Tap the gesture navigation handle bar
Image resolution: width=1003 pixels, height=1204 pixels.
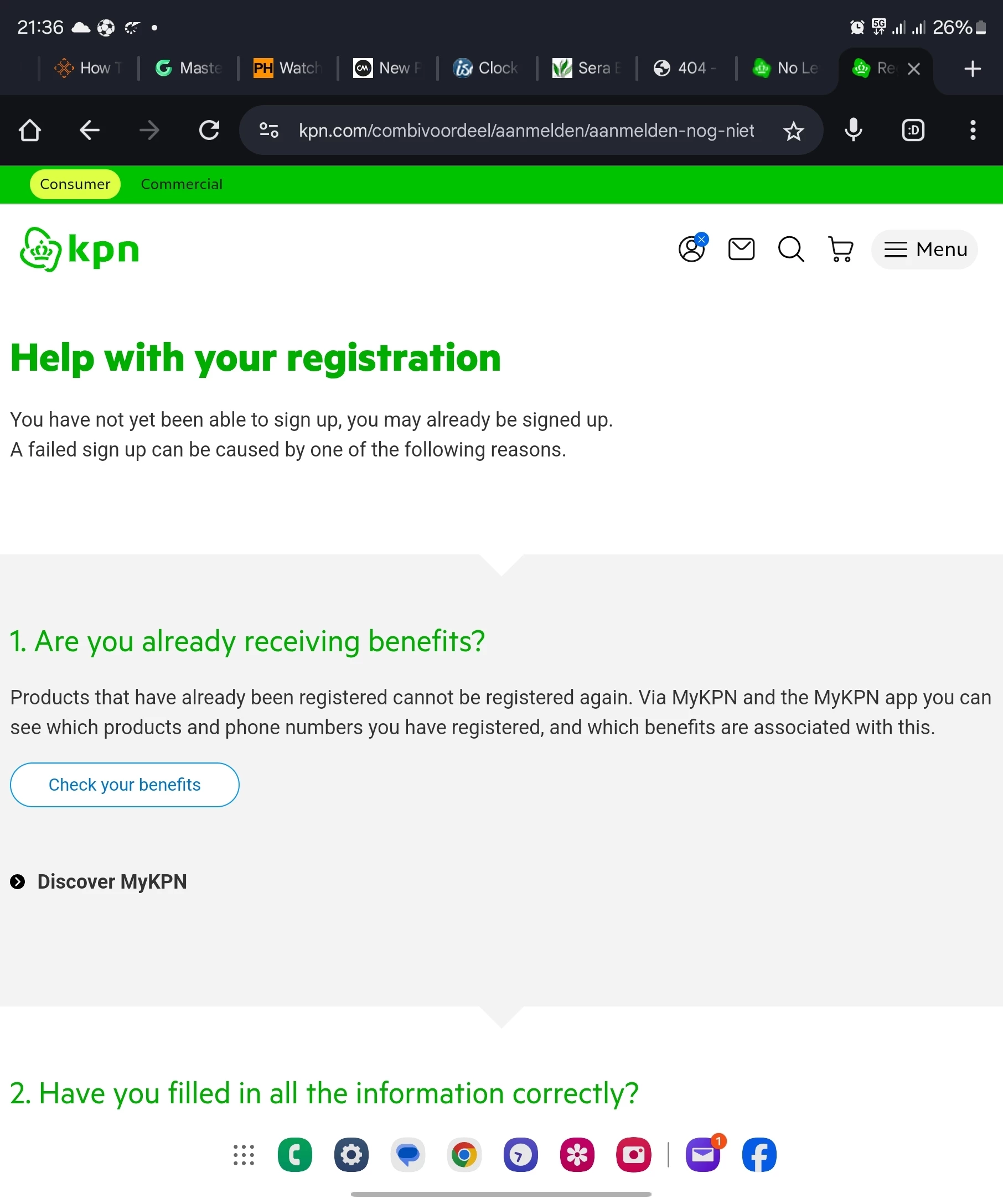click(x=500, y=1194)
